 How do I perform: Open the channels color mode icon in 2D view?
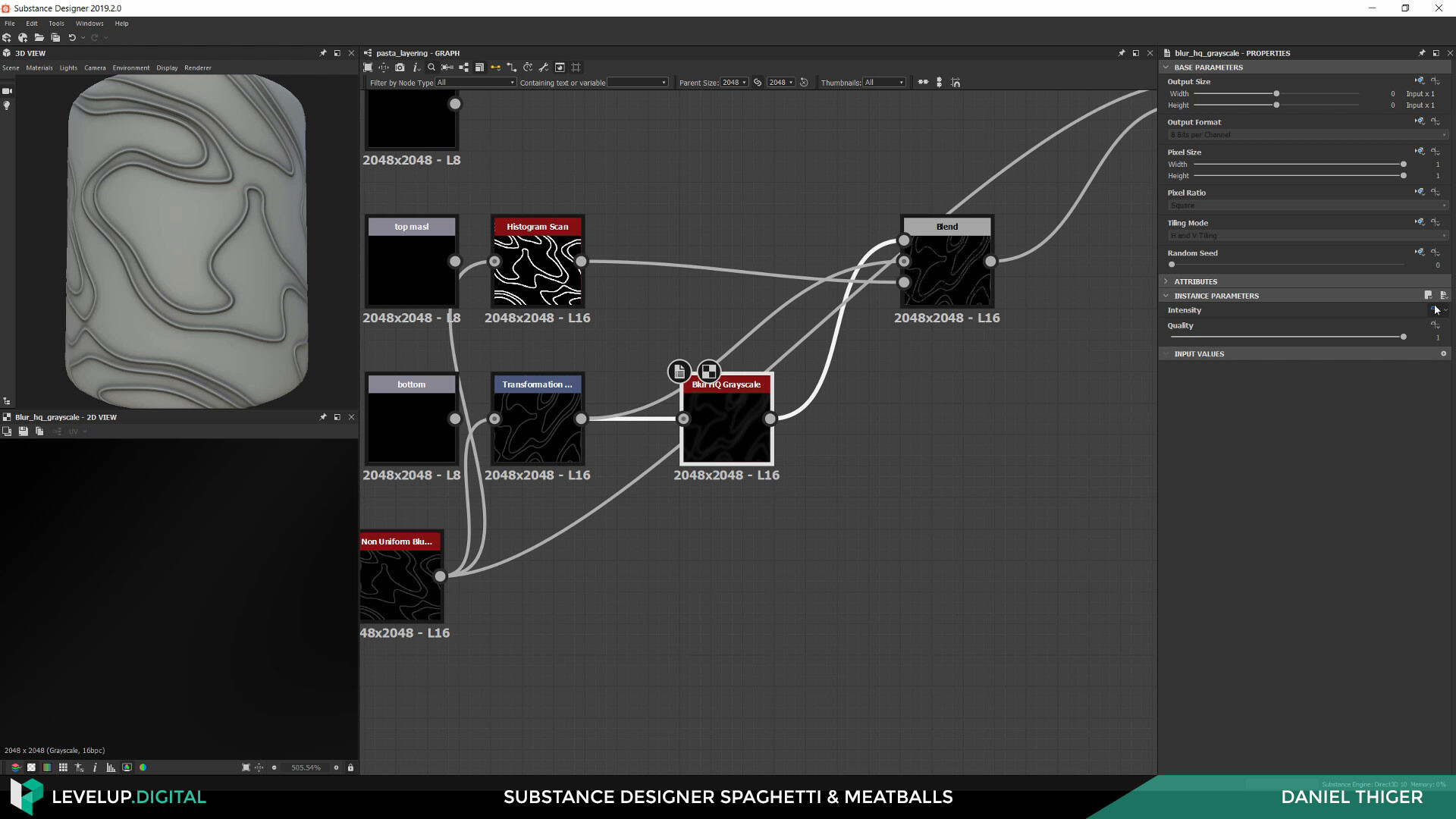pyautogui.click(x=143, y=767)
